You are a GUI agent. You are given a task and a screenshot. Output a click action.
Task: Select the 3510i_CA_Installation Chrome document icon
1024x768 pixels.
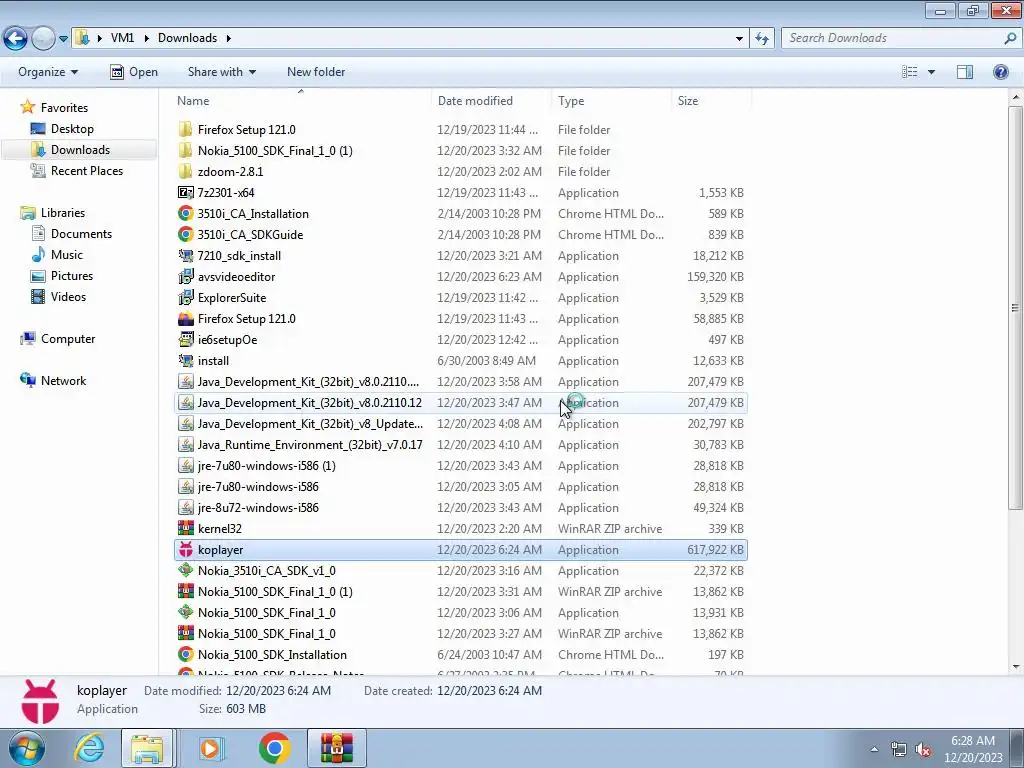coord(185,214)
